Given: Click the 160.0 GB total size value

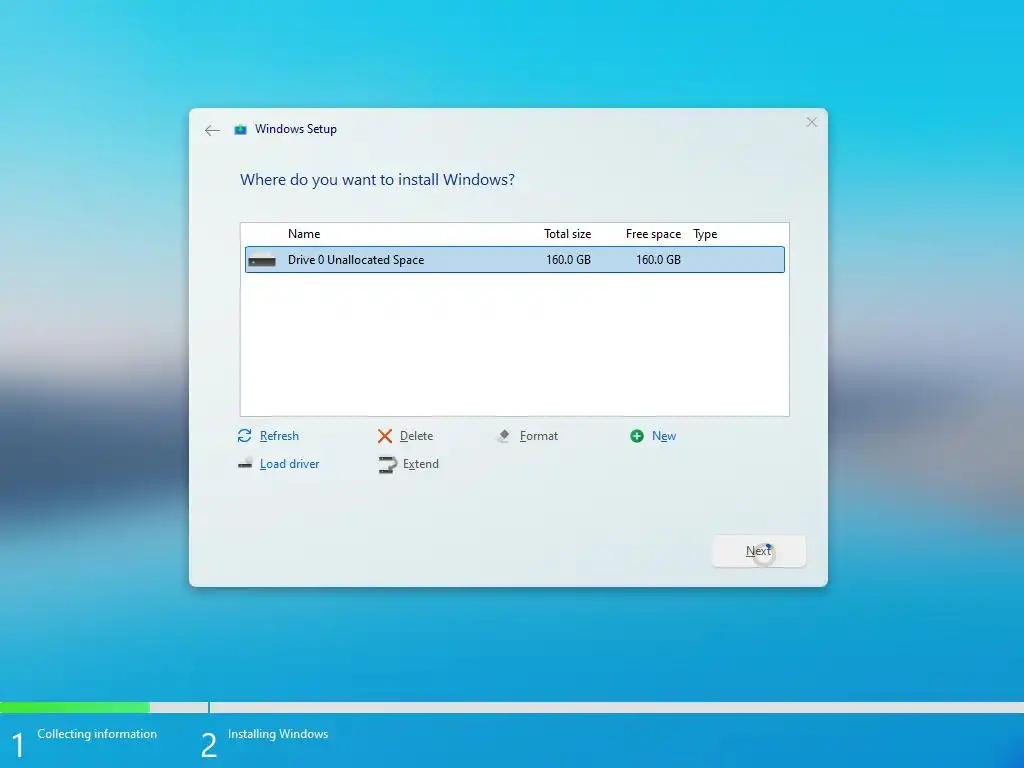Looking at the screenshot, I should tap(568, 259).
